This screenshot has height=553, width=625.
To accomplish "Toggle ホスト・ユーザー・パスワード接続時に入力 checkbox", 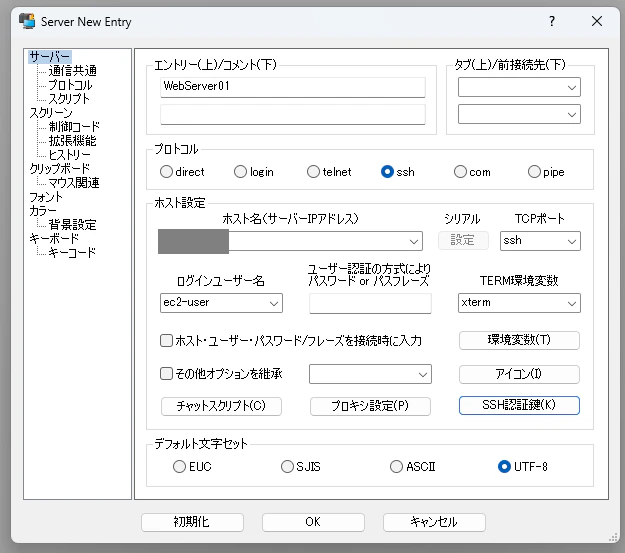I will [166, 340].
